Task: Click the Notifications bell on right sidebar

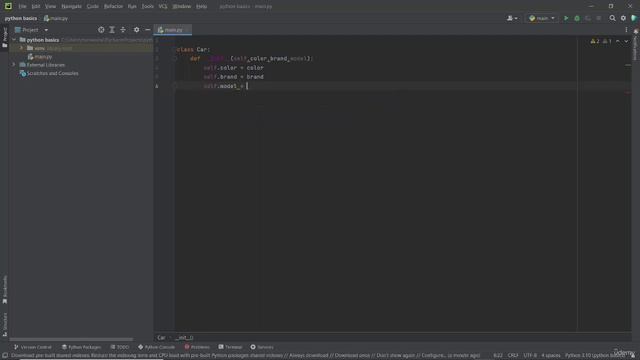Action: [636, 31]
